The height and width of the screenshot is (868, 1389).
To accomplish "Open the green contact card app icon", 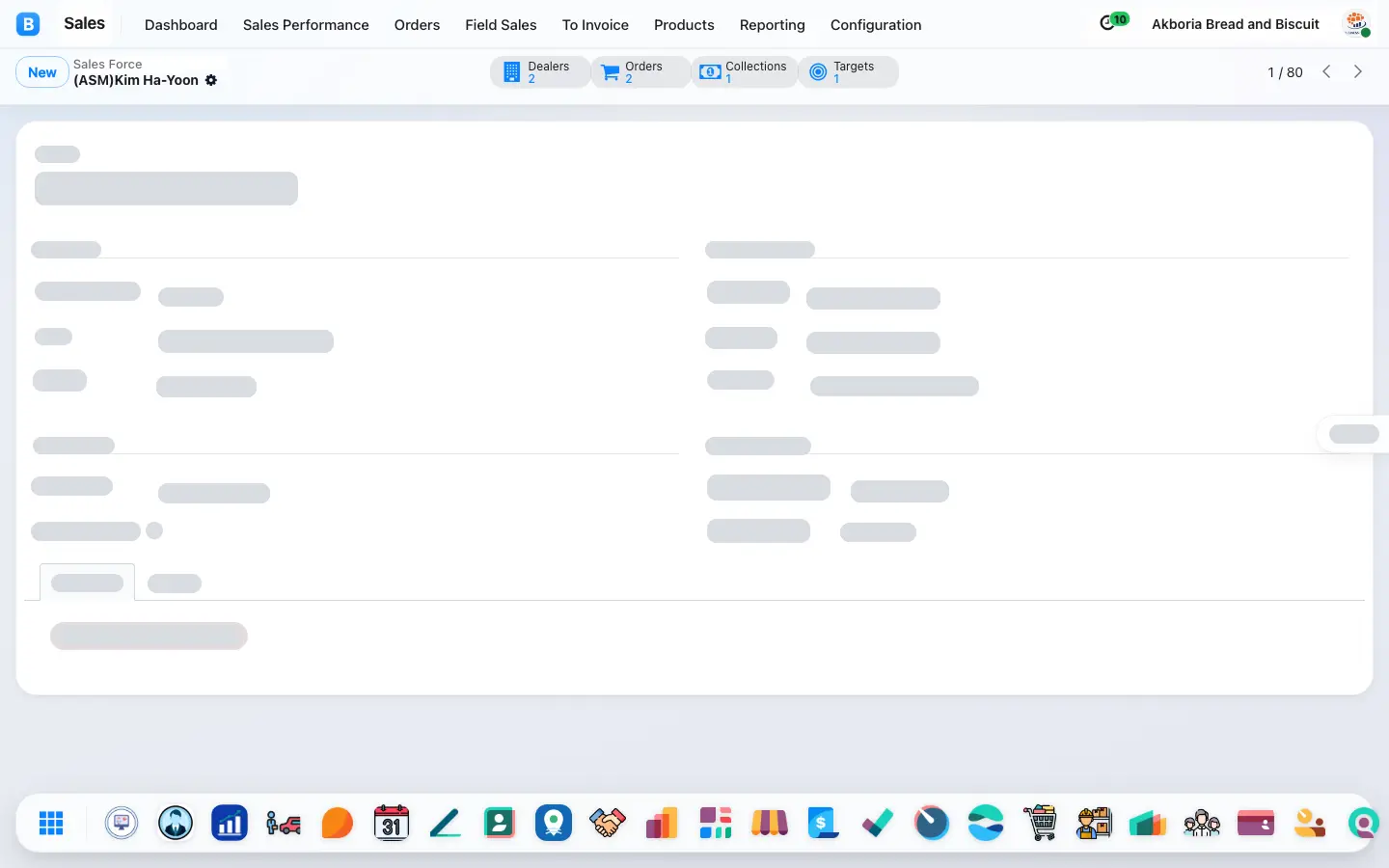I will [500, 823].
